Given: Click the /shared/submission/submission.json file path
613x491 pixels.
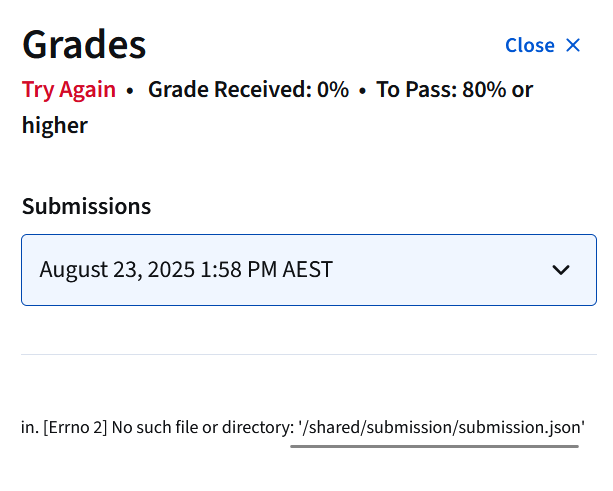Looking at the screenshot, I should (x=442, y=428).
